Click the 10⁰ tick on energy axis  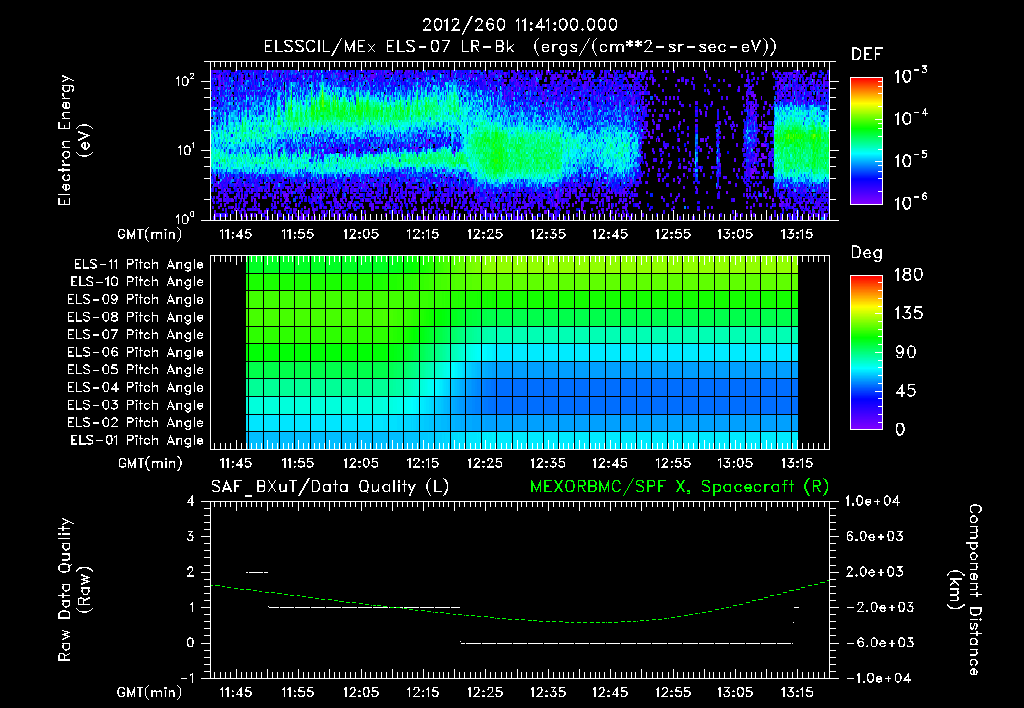185,217
